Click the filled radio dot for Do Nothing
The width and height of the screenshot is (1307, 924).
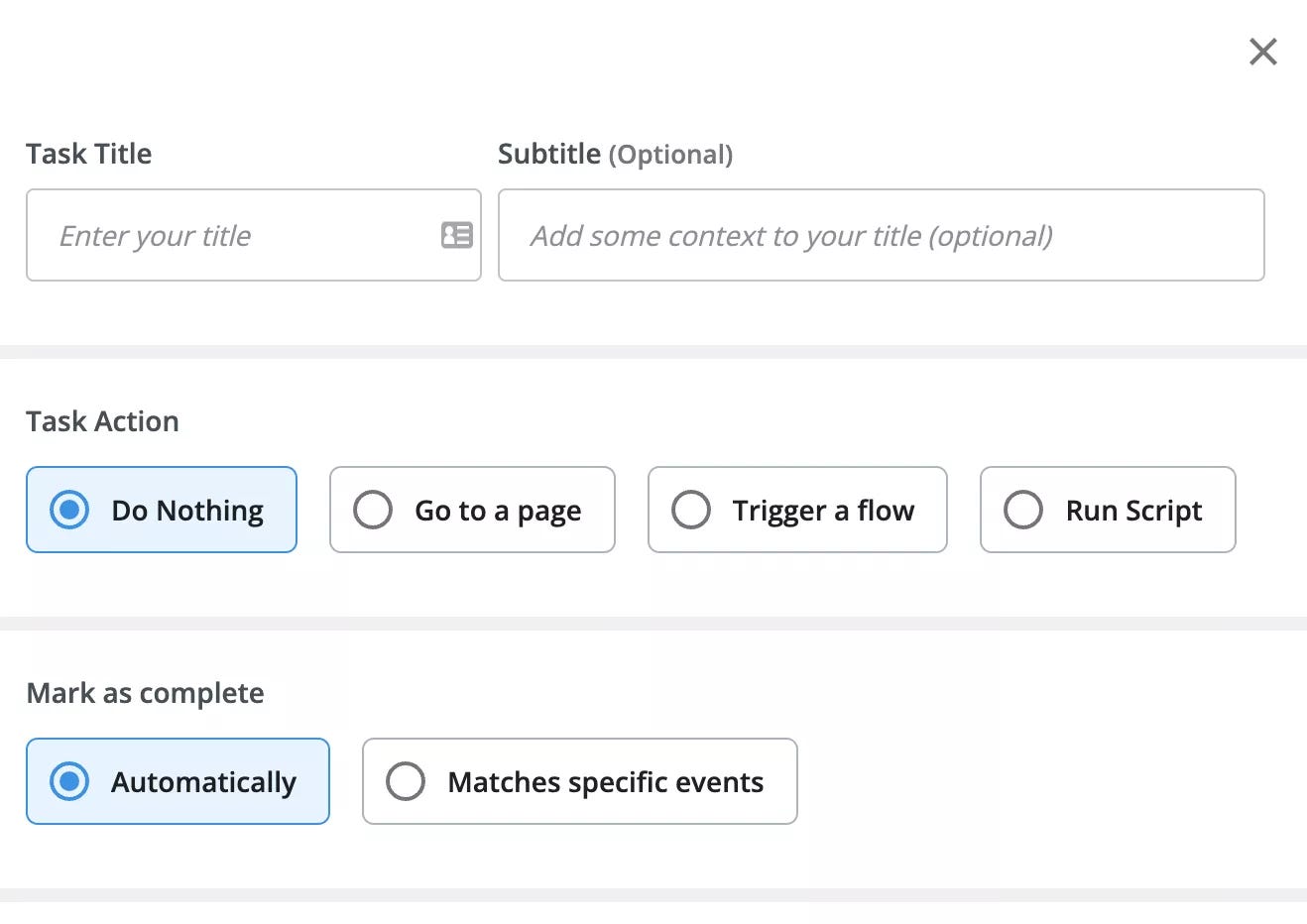click(x=69, y=510)
